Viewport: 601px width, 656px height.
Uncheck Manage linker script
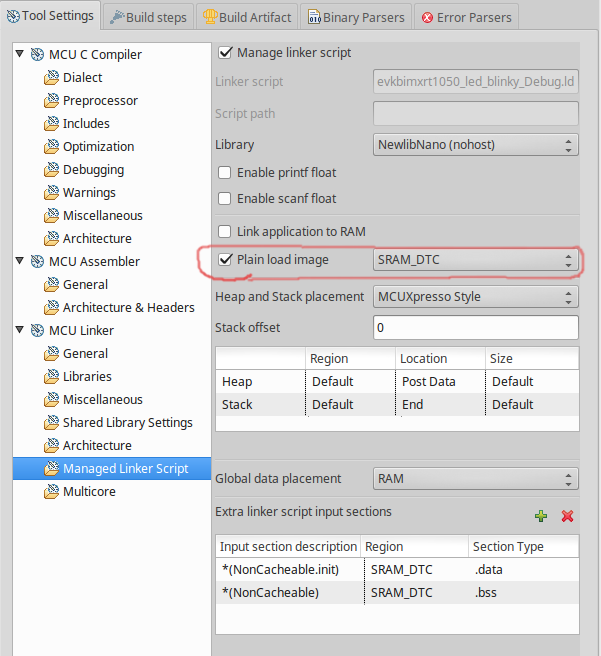[x=225, y=53]
